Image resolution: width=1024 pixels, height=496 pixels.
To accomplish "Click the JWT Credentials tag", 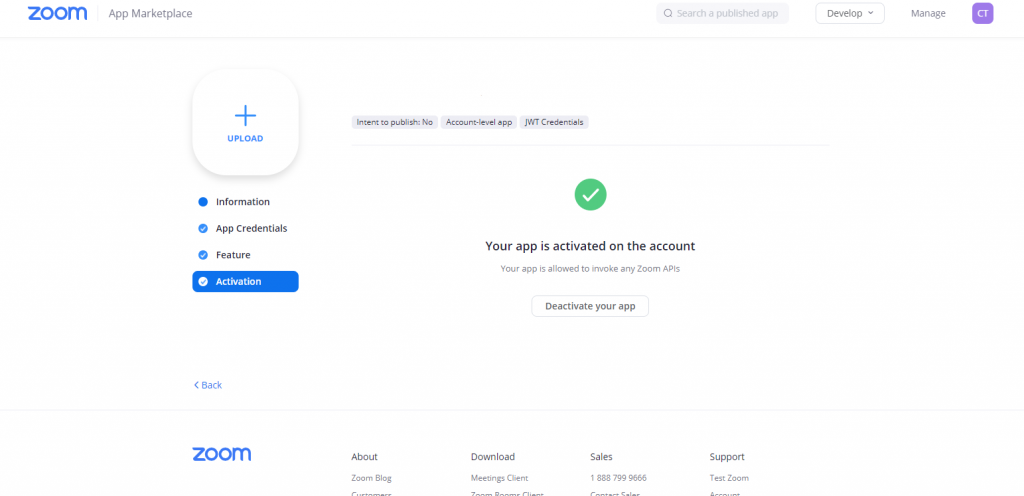I will (x=555, y=122).
